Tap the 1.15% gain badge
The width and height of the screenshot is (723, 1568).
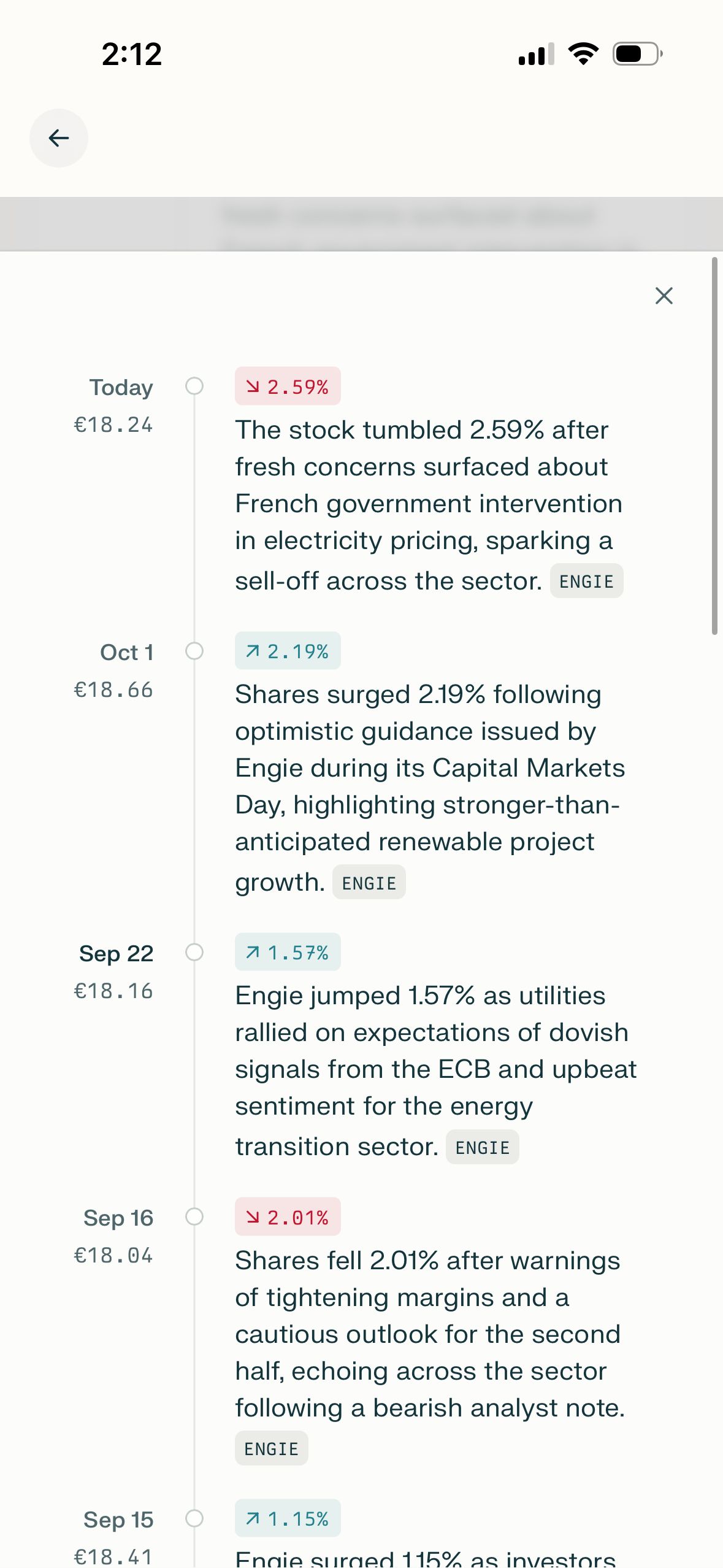pyautogui.click(x=288, y=1518)
